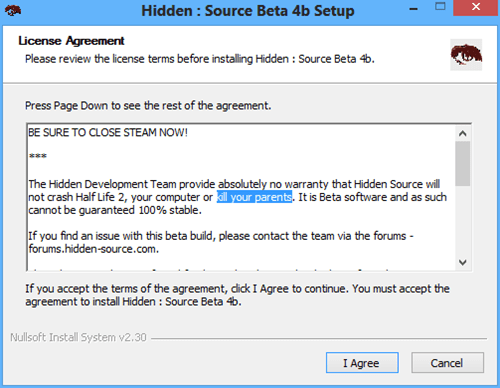
Task: Close the Hidden Source Beta 4b Setup
Action: pyautogui.click(x=476, y=7)
